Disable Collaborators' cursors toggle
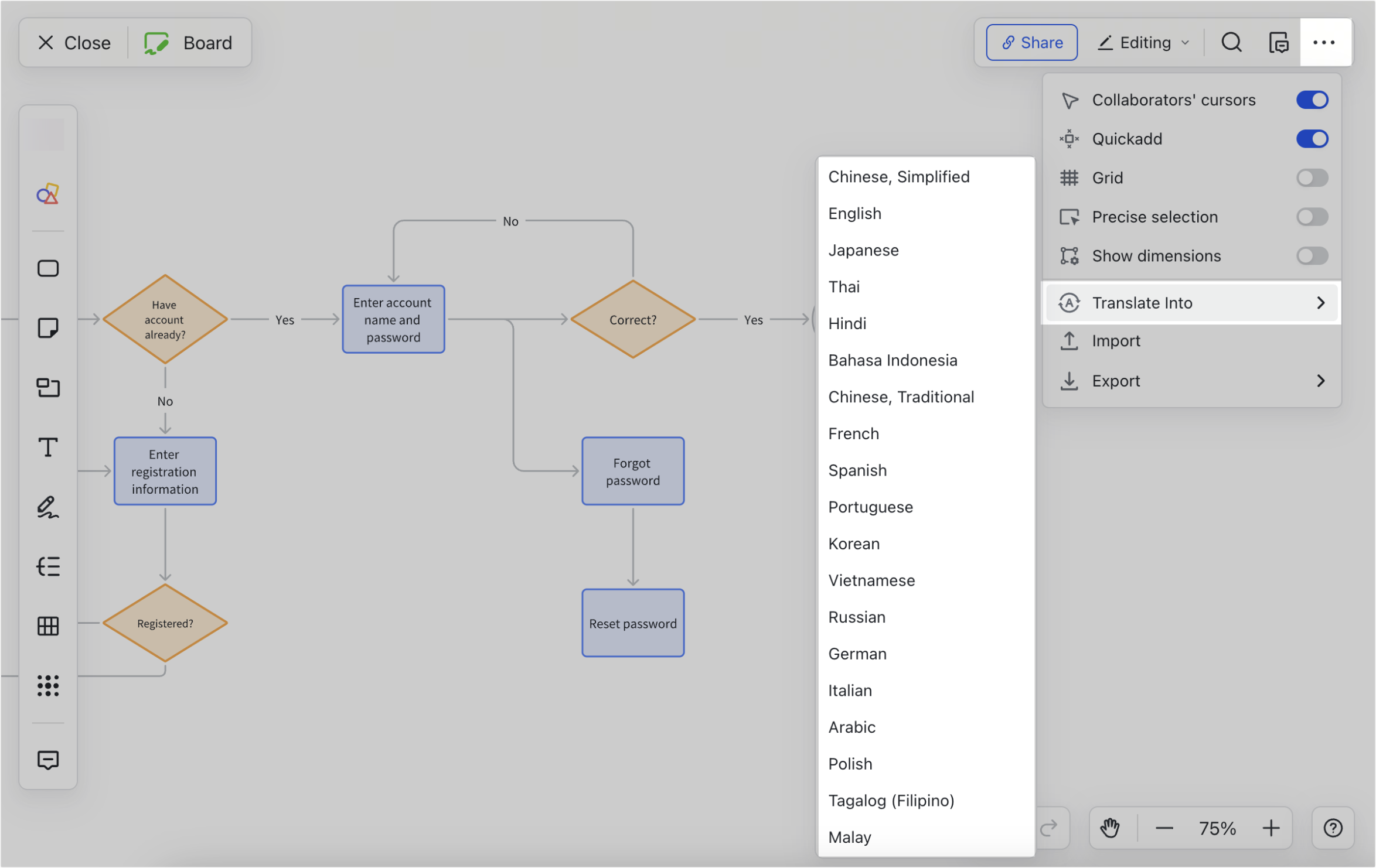The width and height of the screenshot is (1376, 868). pyautogui.click(x=1312, y=100)
